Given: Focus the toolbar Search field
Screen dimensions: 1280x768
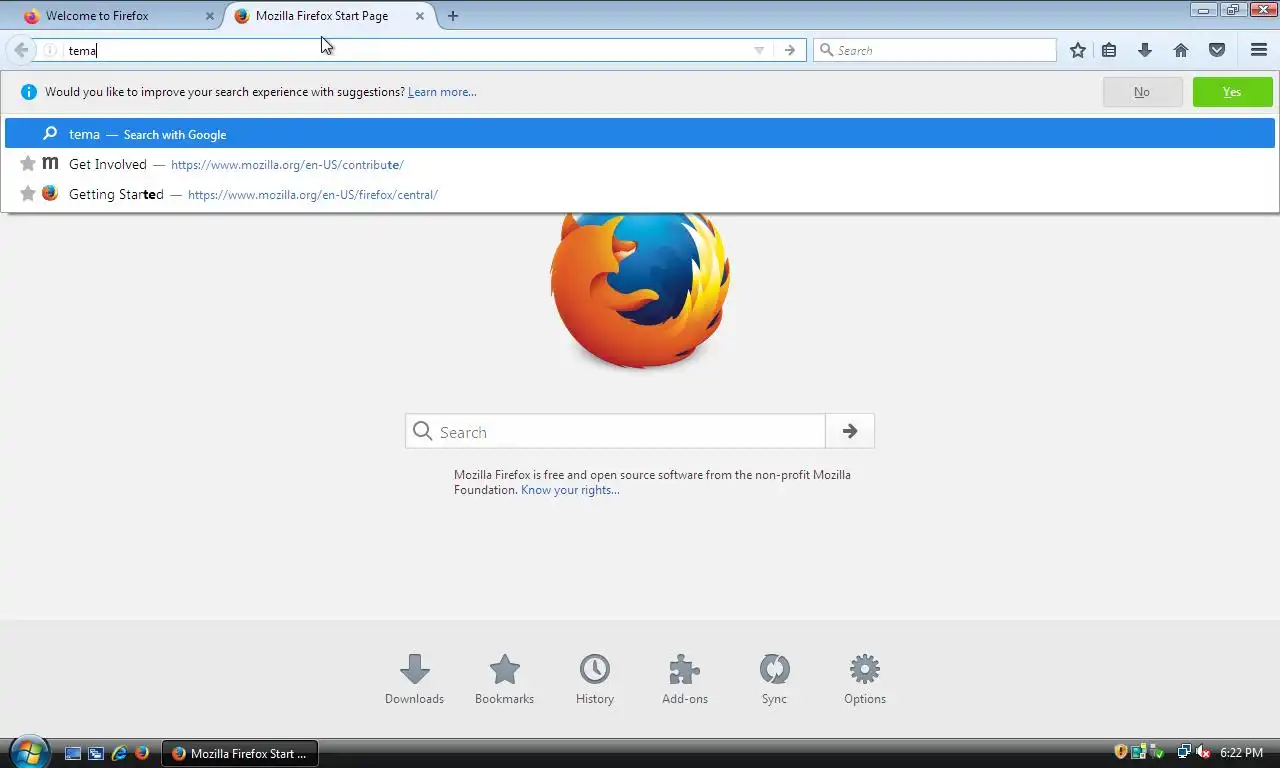Looking at the screenshot, I should click(x=935, y=50).
